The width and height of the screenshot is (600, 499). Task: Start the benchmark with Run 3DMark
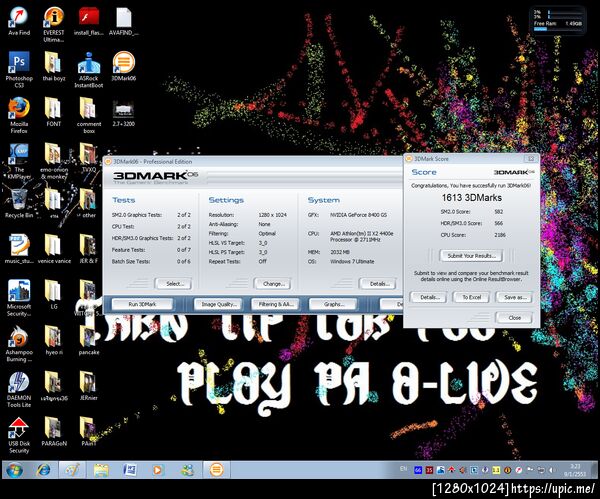click(142, 304)
